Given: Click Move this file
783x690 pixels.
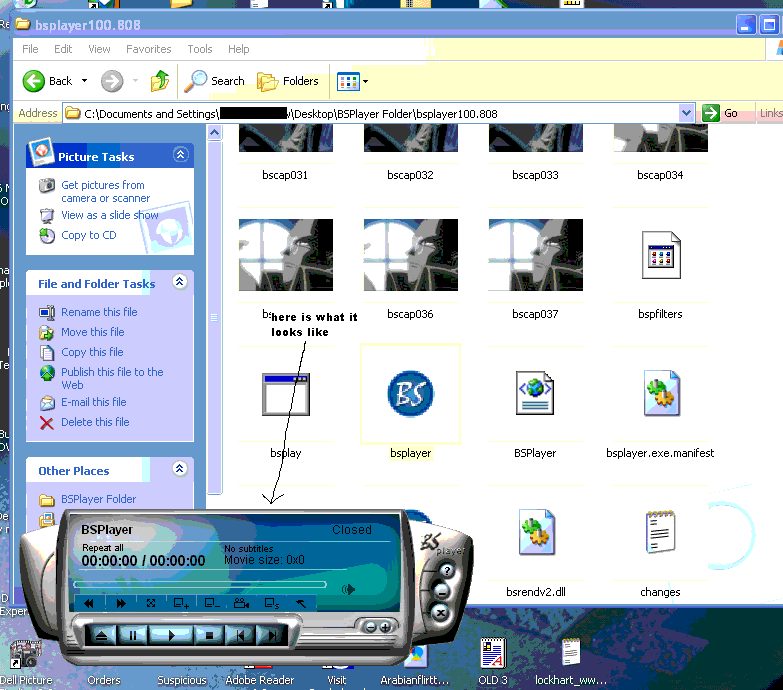Looking at the screenshot, I should click(92, 332).
